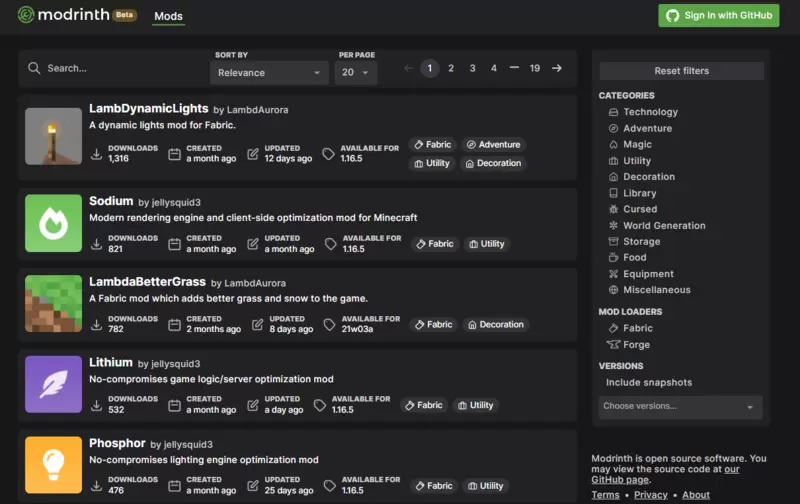Click the next page arrow icon
The image size is (800, 504).
[557, 68]
